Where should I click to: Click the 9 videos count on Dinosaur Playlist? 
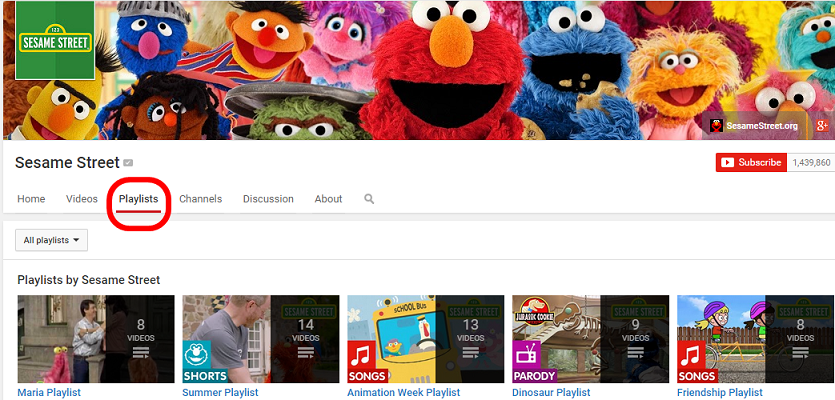(635, 329)
